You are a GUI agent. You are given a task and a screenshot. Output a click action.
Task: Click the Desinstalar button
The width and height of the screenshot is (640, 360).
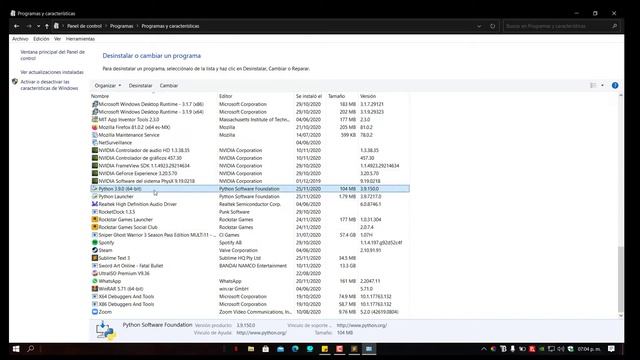click(140, 86)
